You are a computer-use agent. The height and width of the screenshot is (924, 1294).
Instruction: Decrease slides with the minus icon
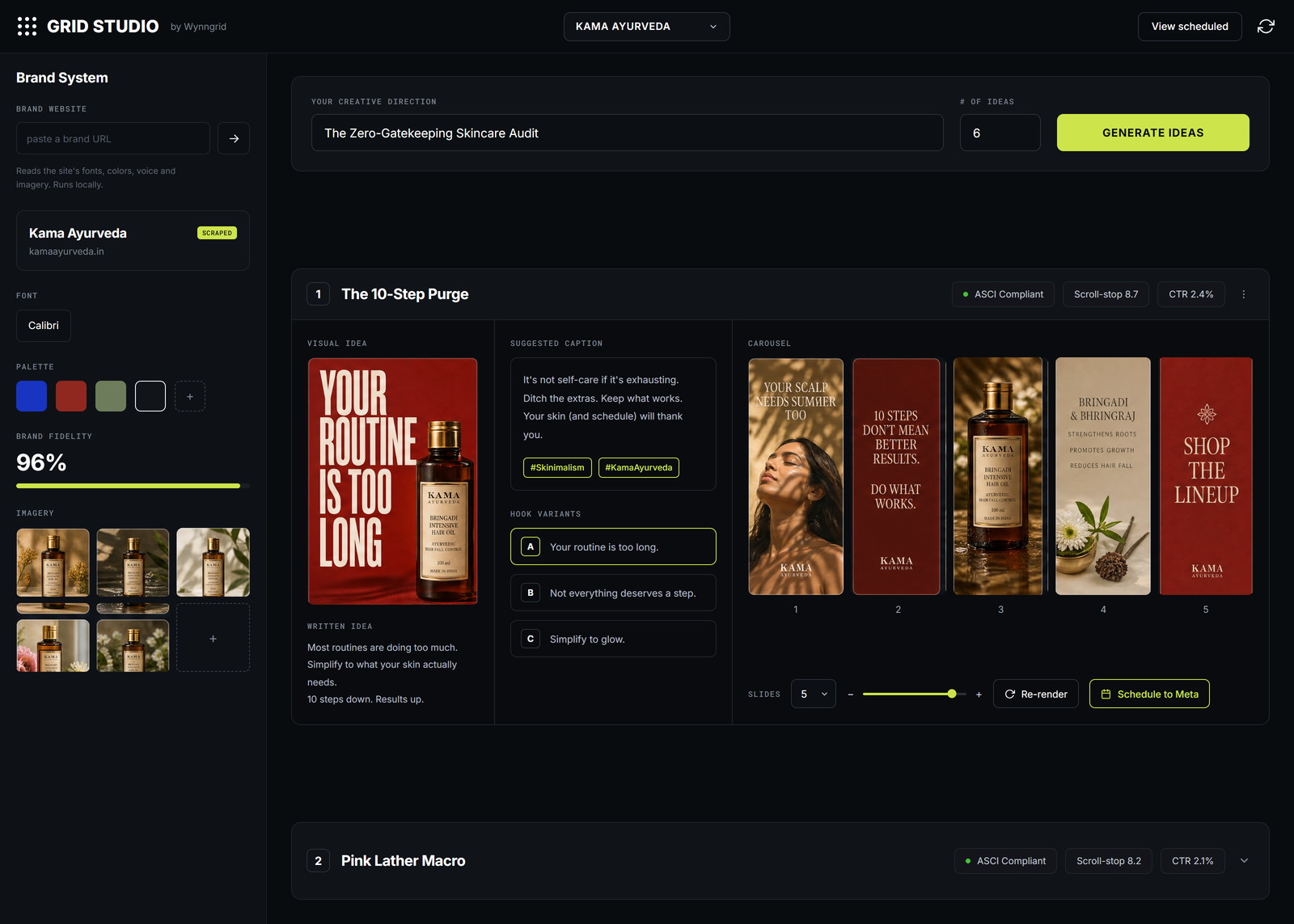[x=851, y=694]
